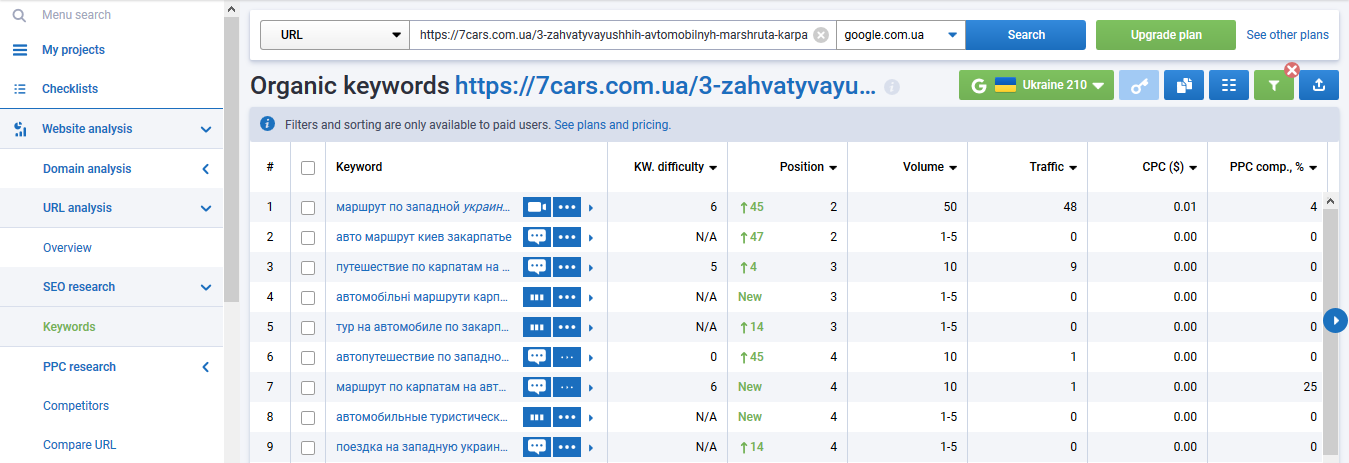Select Keywords in the sidebar
The width and height of the screenshot is (1349, 463).
pyautogui.click(x=69, y=327)
